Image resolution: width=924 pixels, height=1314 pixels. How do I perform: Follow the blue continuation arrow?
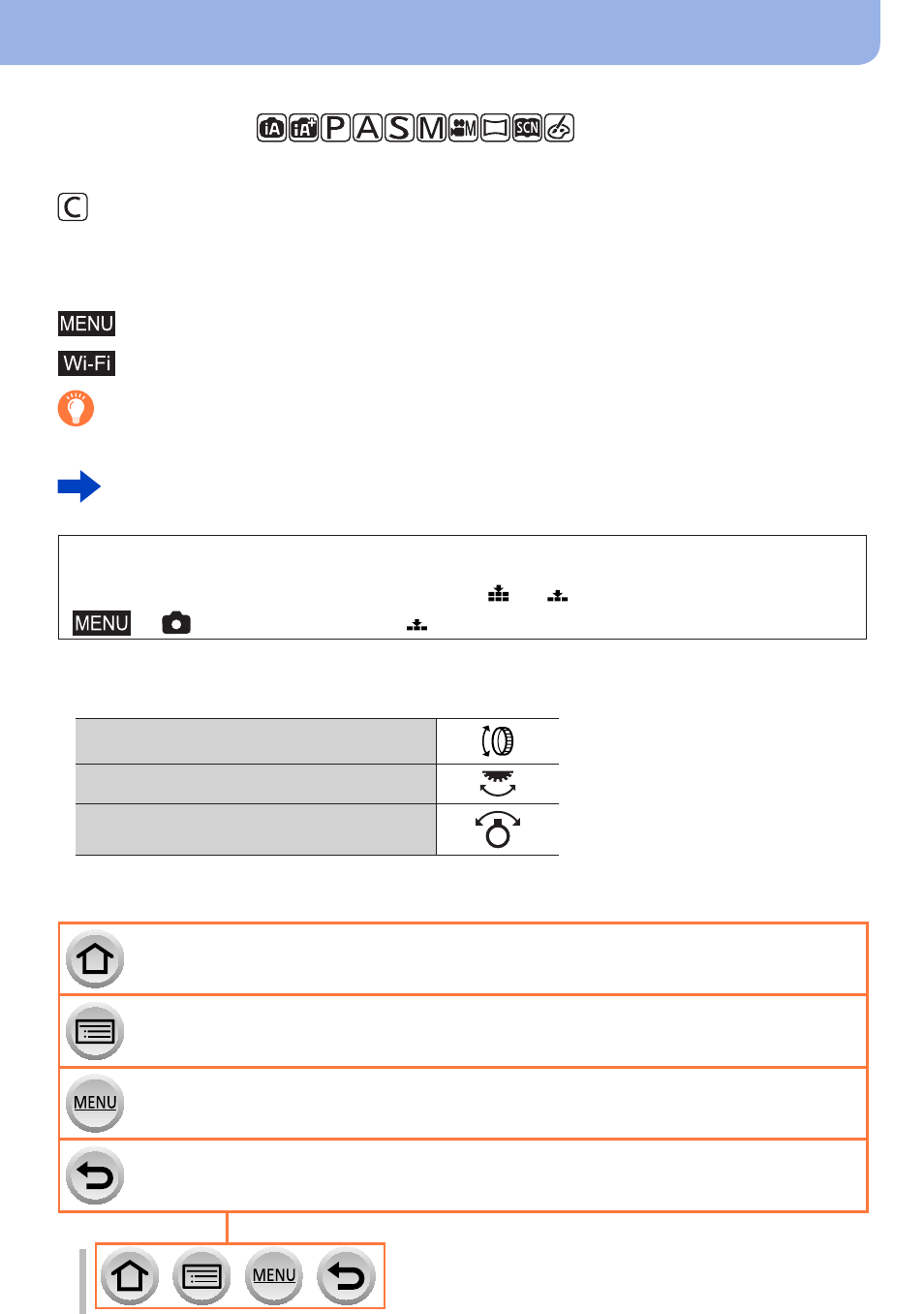(79, 486)
